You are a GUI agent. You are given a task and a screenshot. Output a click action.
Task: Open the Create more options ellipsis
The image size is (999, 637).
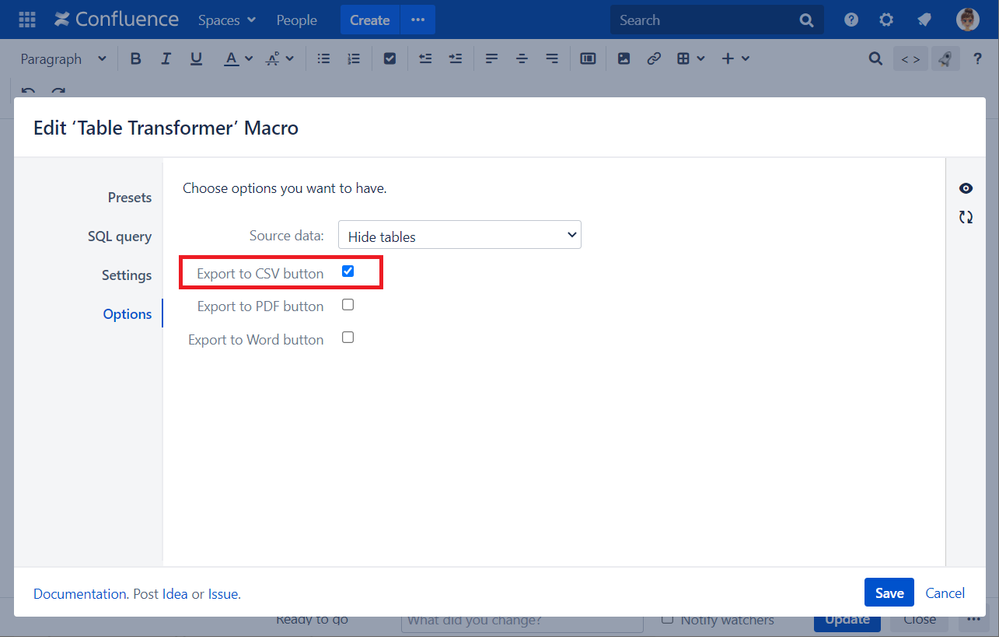click(x=418, y=20)
